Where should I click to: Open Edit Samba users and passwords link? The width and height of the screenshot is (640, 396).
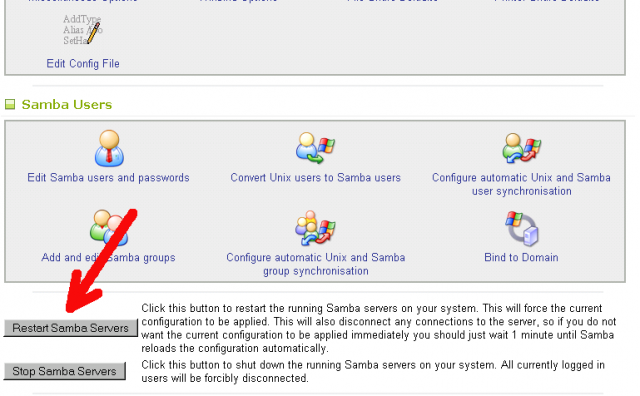[x=108, y=178]
